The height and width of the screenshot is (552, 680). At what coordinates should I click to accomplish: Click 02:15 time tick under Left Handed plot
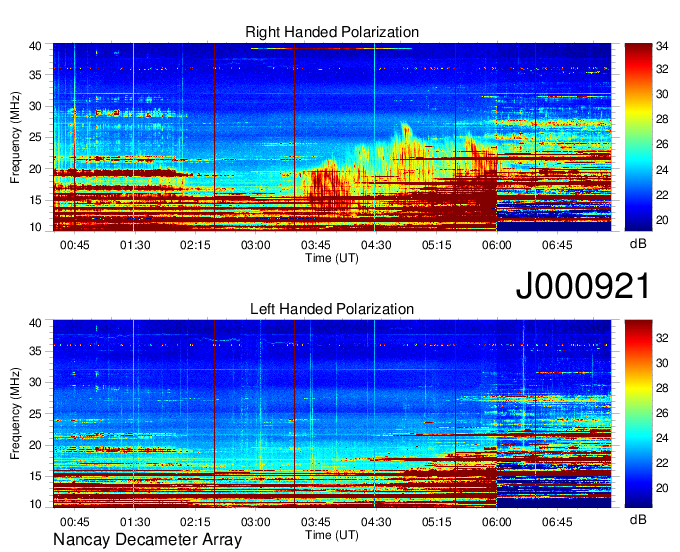(195, 522)
